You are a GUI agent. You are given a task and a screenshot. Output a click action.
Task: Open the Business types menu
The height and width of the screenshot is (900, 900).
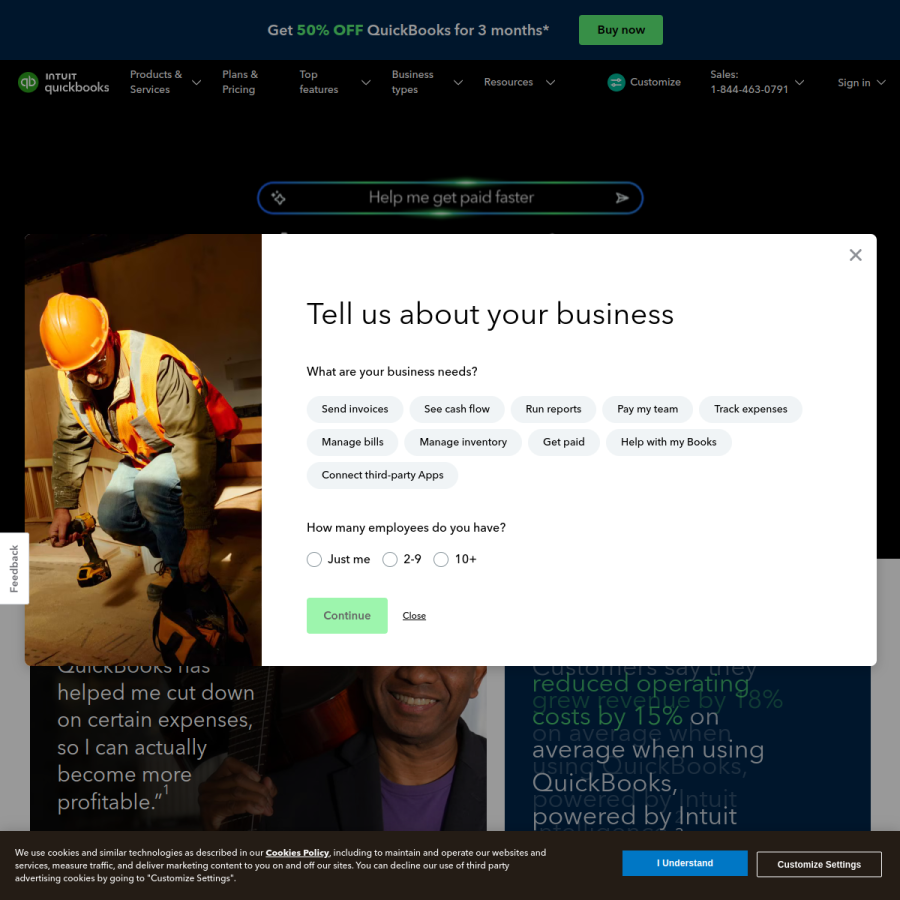click(x=413, y=82)
